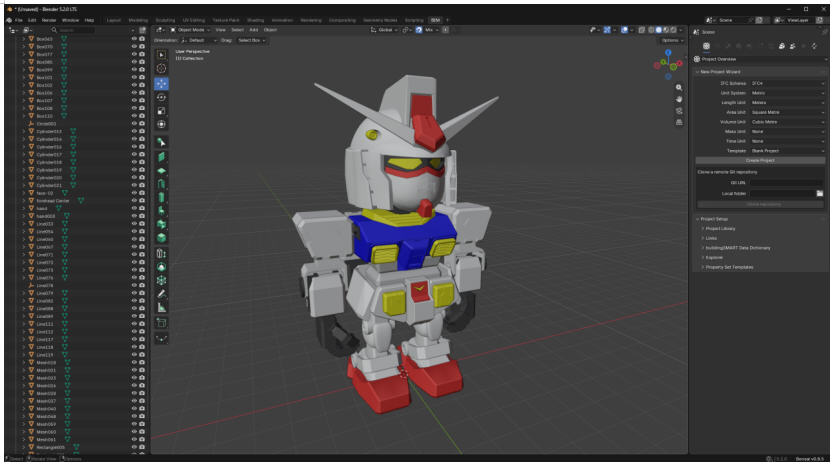This screenshot has width=834, height=467.
Task: Open the viewport View menu
Action: click(x=220, y=30)
